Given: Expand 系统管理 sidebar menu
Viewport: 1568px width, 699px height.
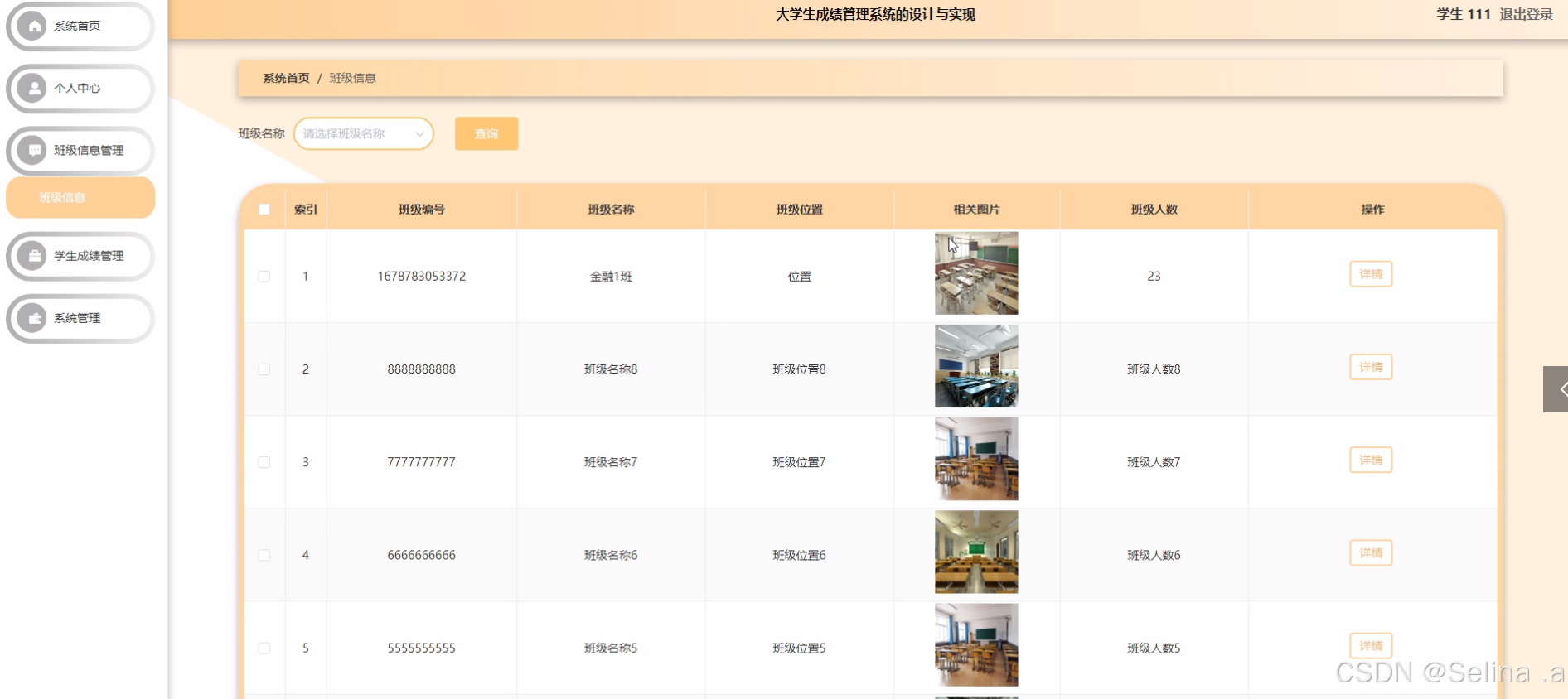Looking at the screenshot, I should point(80,318).
